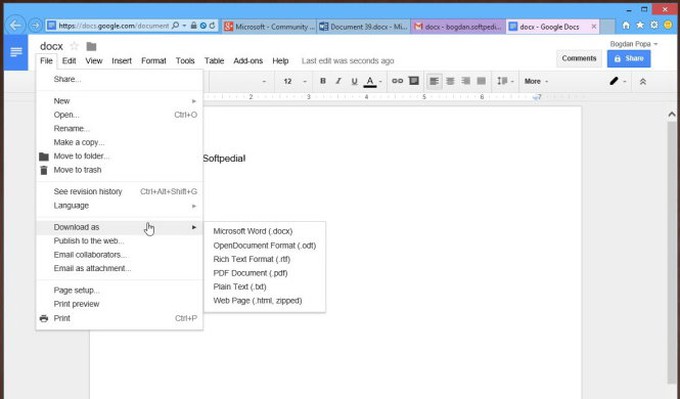Click the blue Share button
680x399 pixels.
point(629,59)
